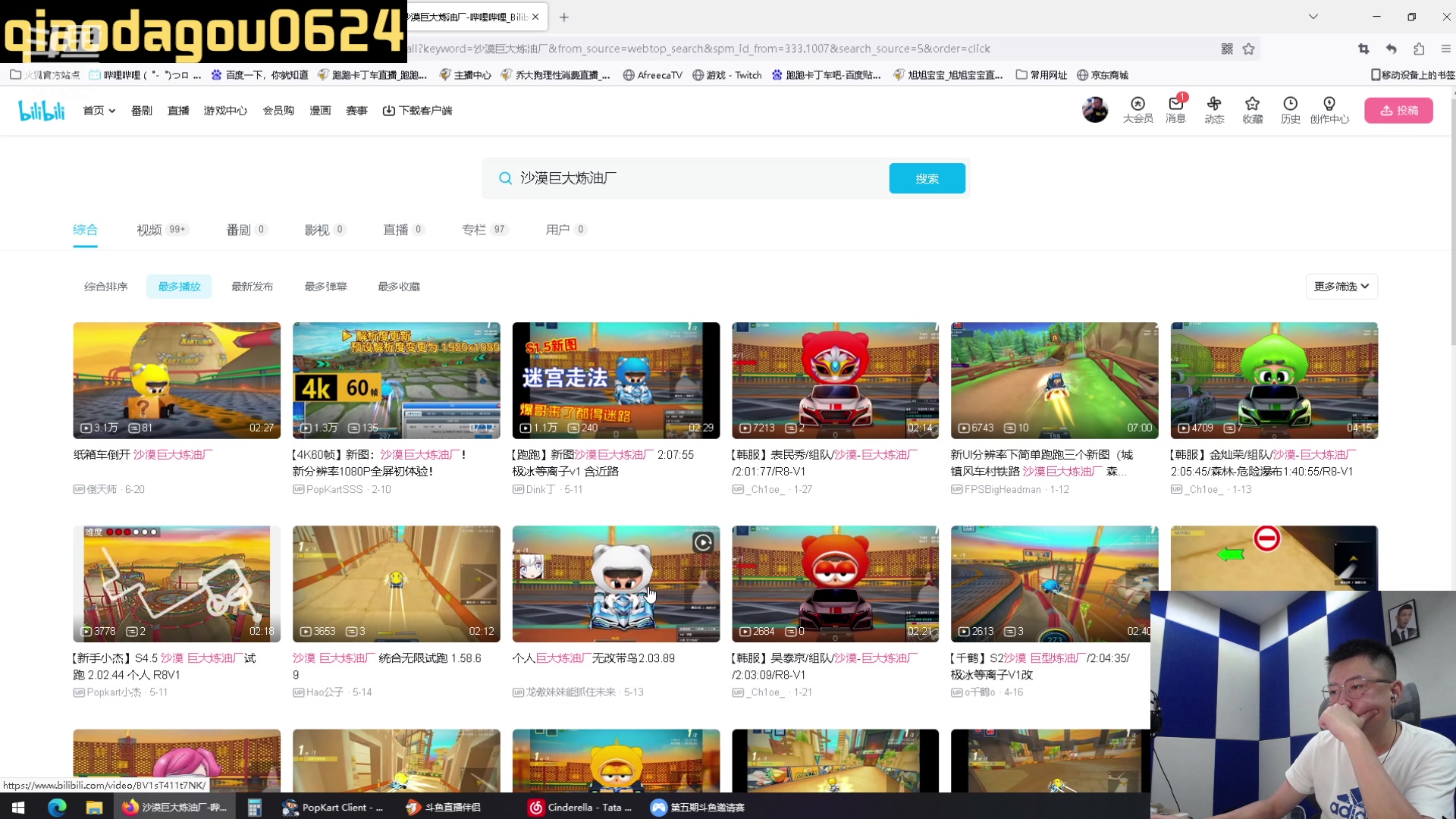The width and height of the screenshot is (1456, 819).
Task: Open the browser hamburger menu
Action: (1445, 49)
